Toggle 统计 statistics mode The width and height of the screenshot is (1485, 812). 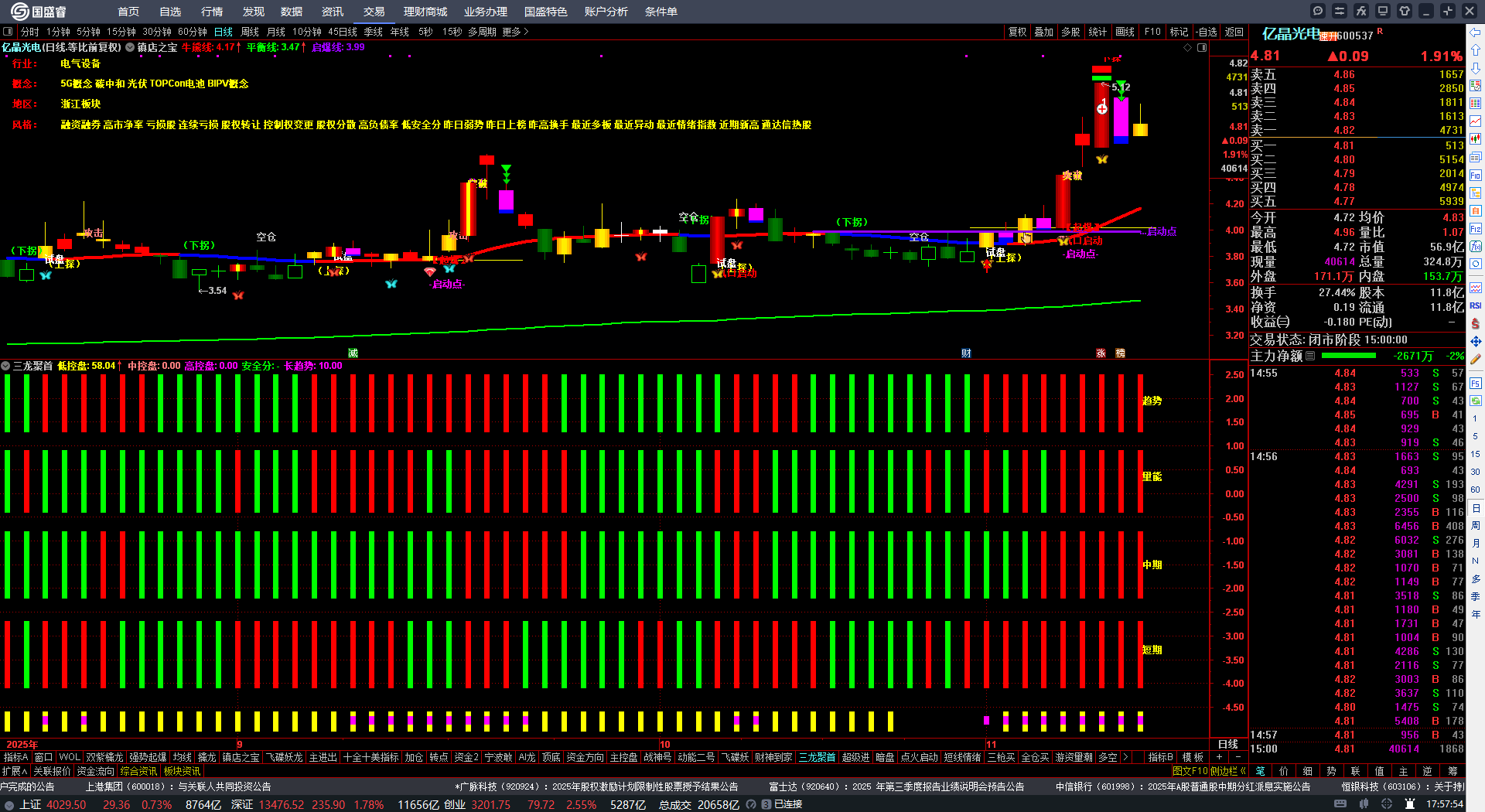pyautogui.click(x=1098, y=32)
